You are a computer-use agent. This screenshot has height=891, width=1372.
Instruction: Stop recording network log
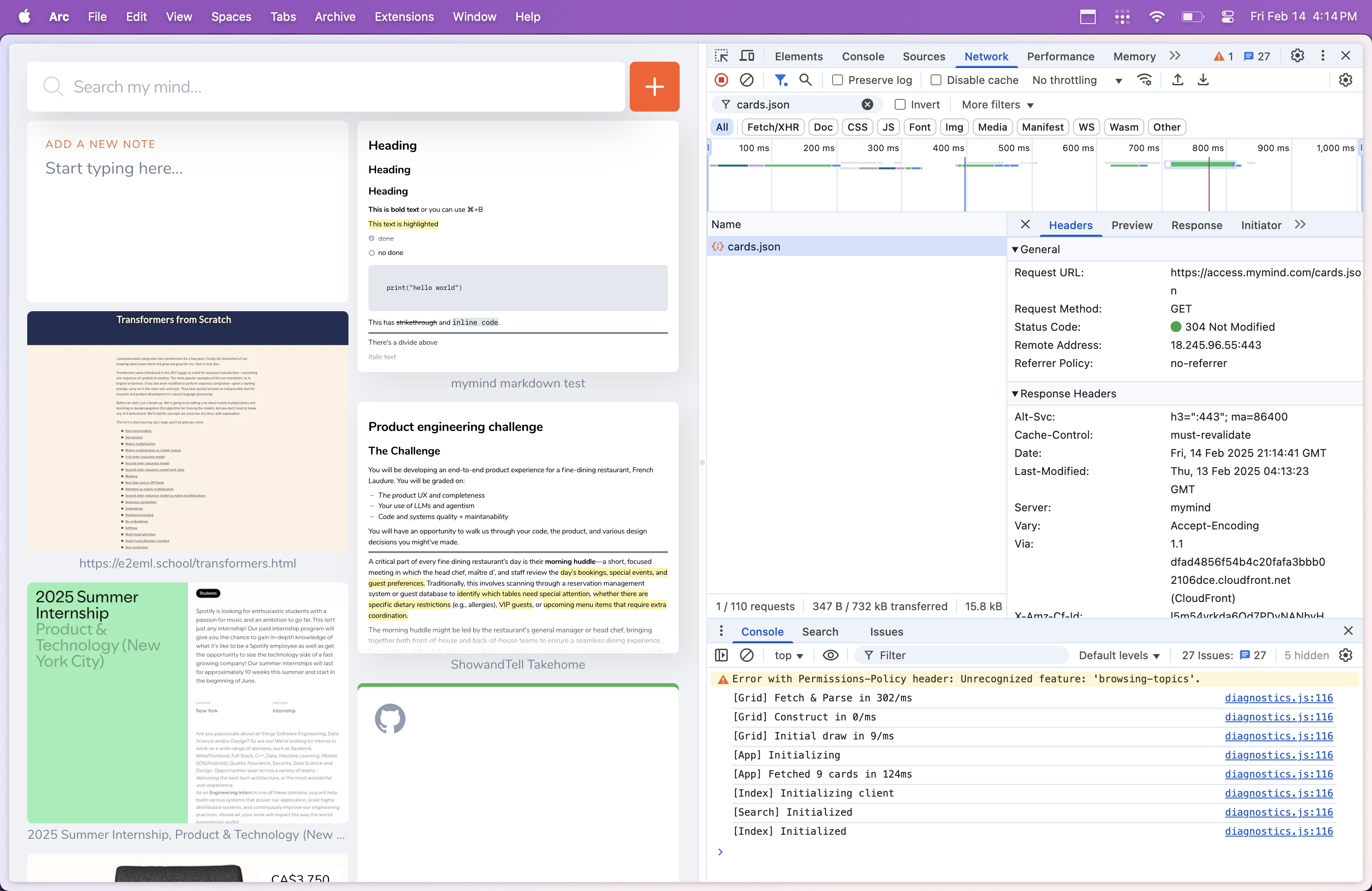click(720, 80)
